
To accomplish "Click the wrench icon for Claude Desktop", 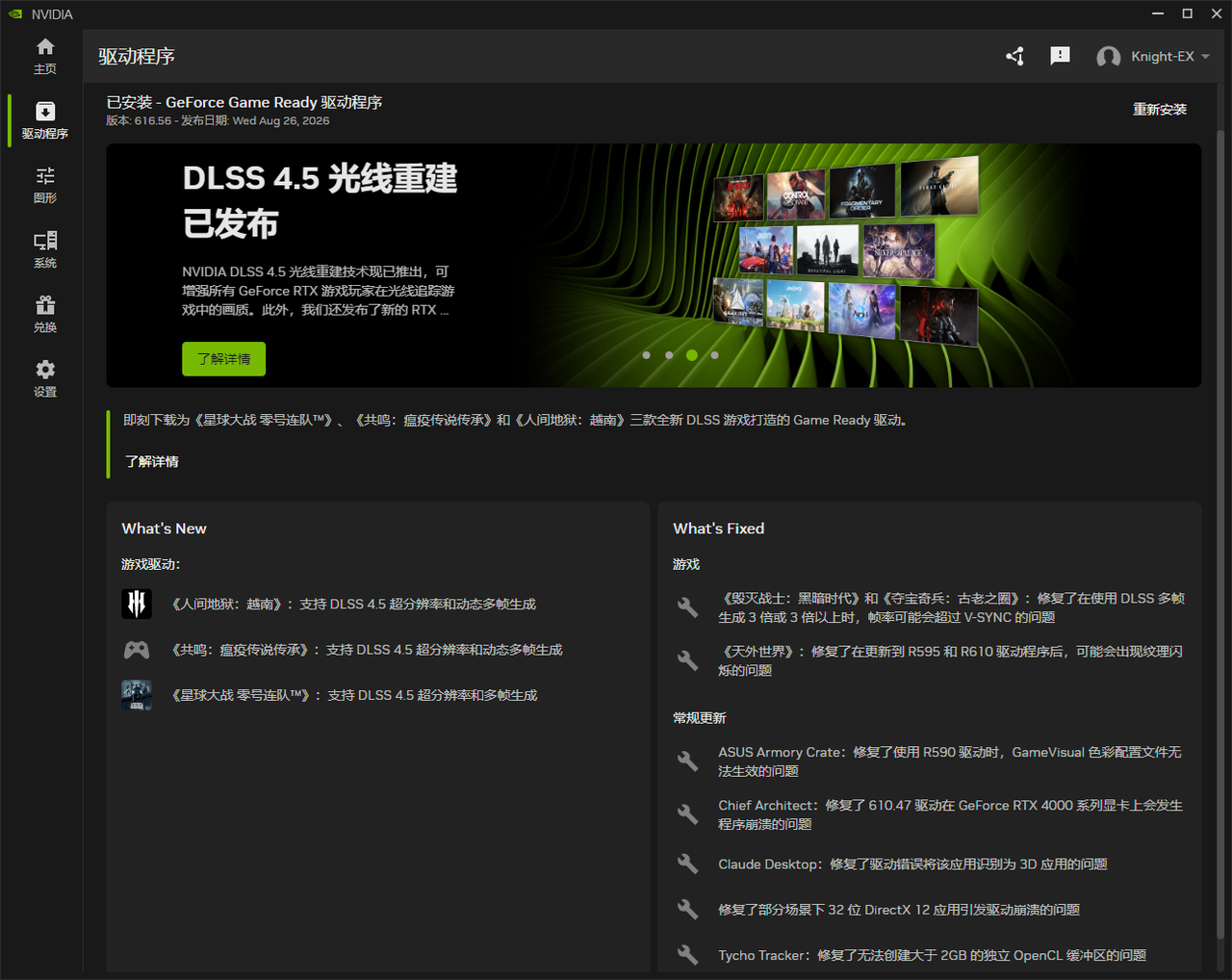I will pos(687,864).
